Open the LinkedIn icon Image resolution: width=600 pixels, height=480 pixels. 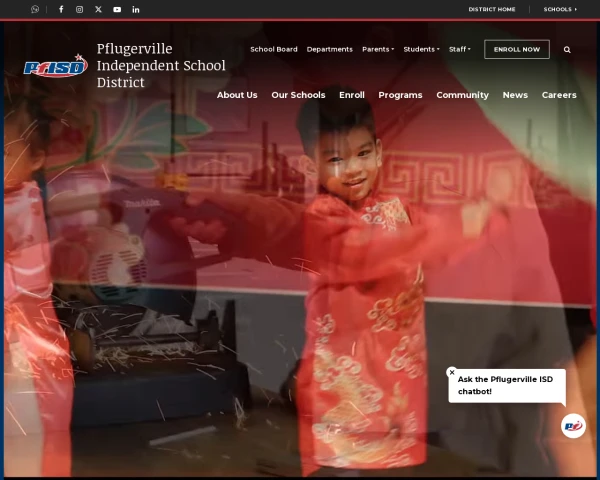(136, 10)
